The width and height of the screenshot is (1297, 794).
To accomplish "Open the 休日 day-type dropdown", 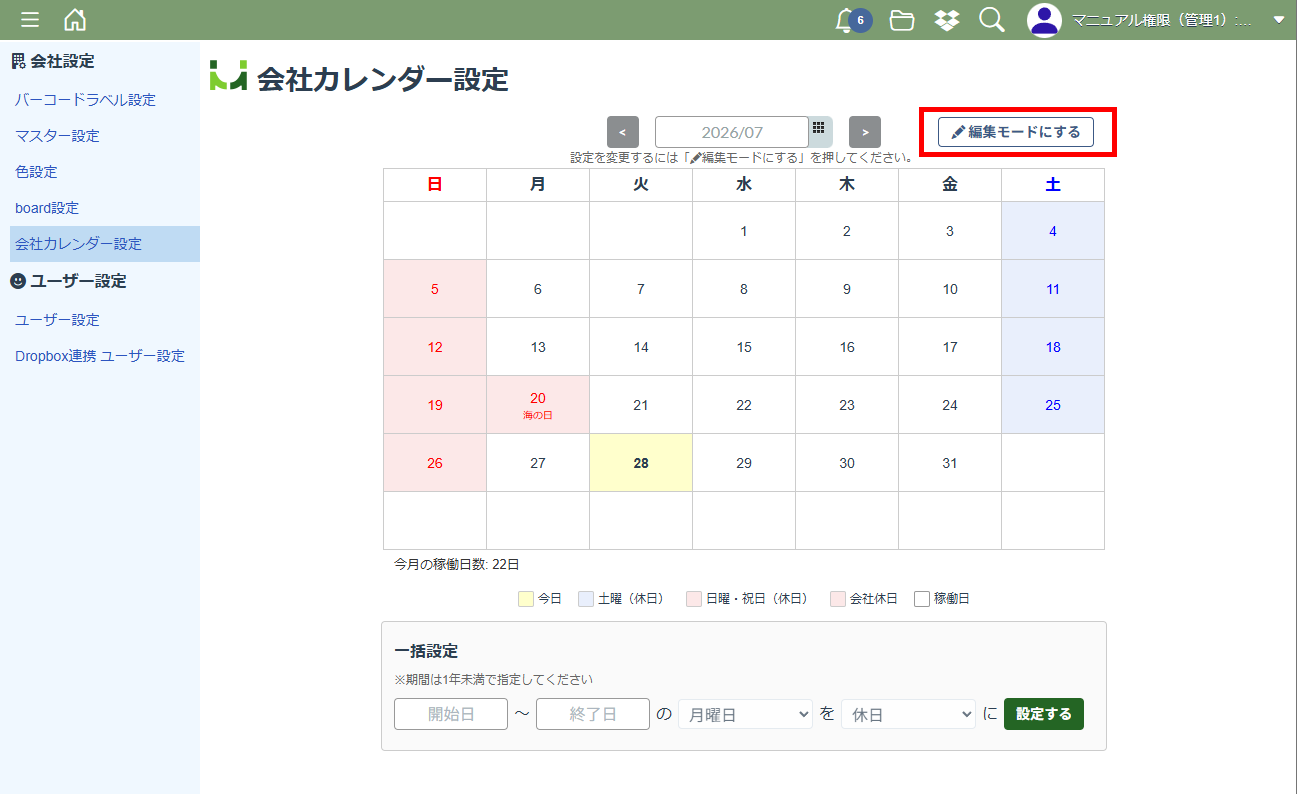I will tap(908, 714).
